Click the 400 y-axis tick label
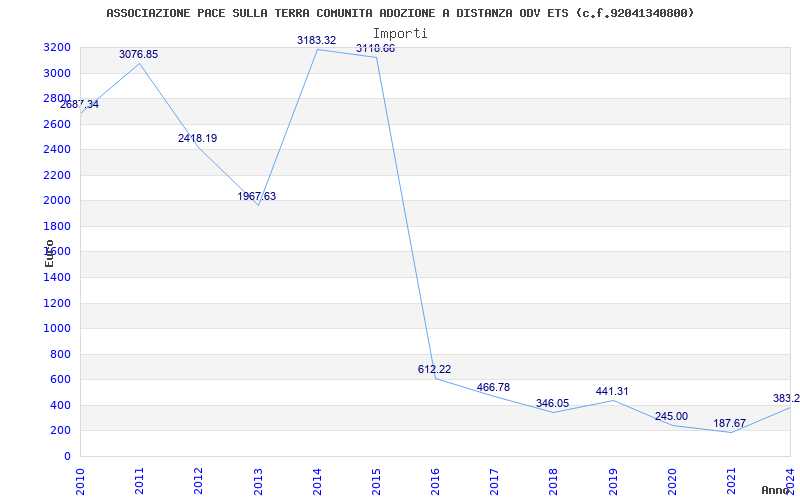Screen dimensions: 800x500 60,406
